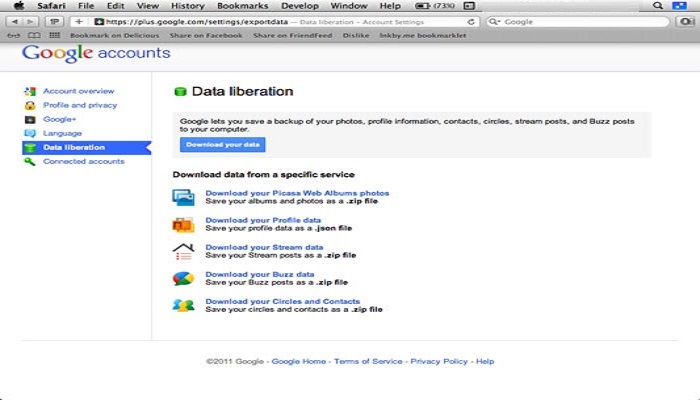The height and width of the screenshot is (400, 700).
Task: Go back with Safari's back arrow
Action: click(15, 21)
